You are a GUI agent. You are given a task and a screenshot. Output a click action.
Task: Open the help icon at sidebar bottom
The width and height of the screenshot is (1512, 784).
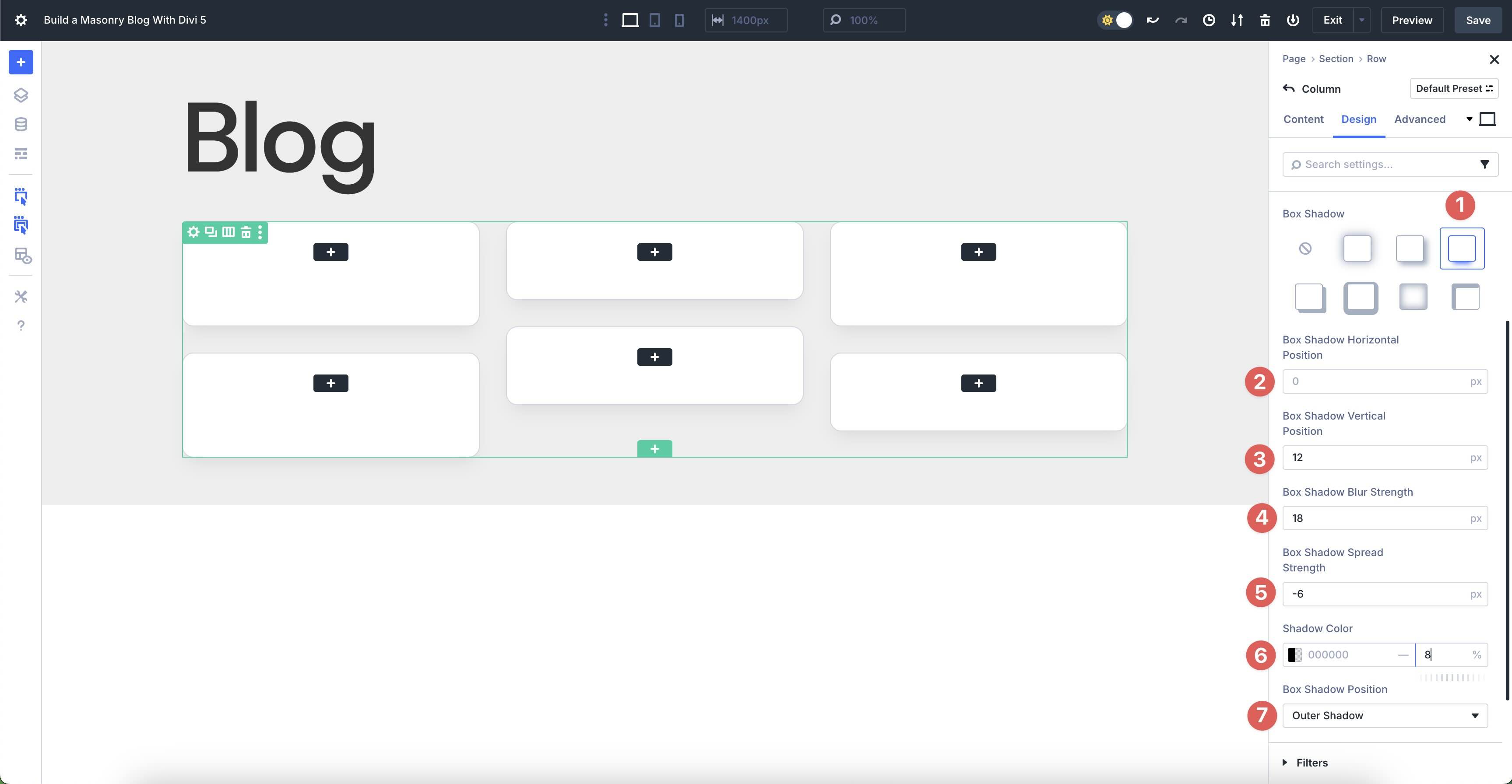pos(21,325)
